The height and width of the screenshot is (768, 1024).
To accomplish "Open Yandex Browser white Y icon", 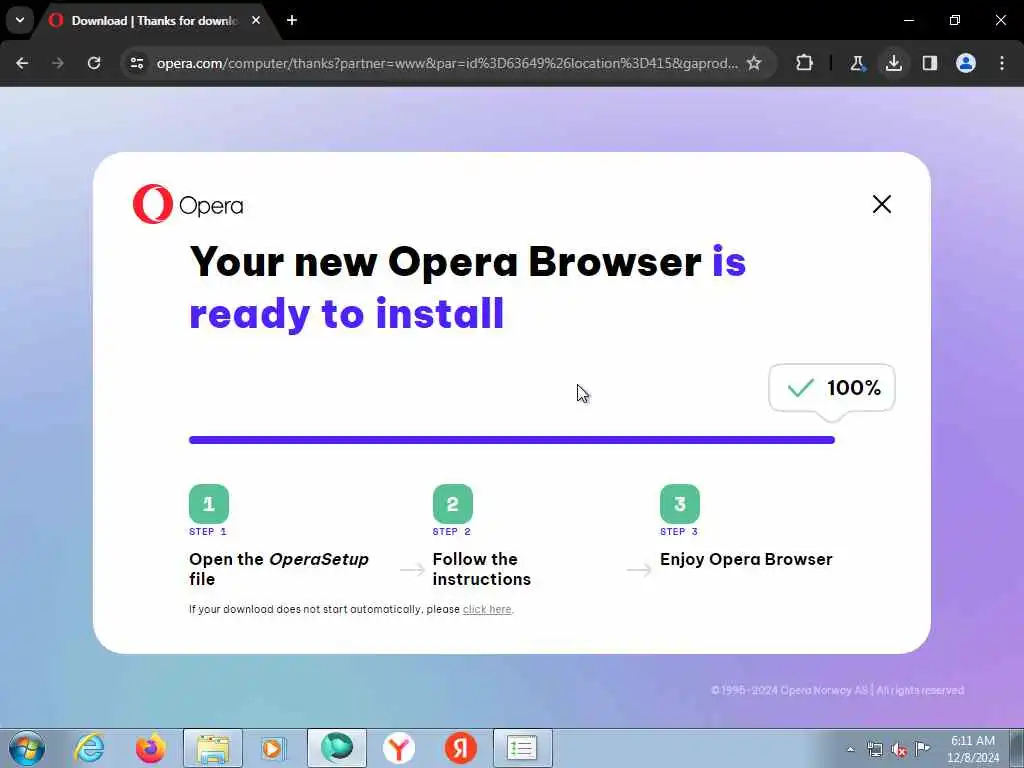I will point(398,748).
